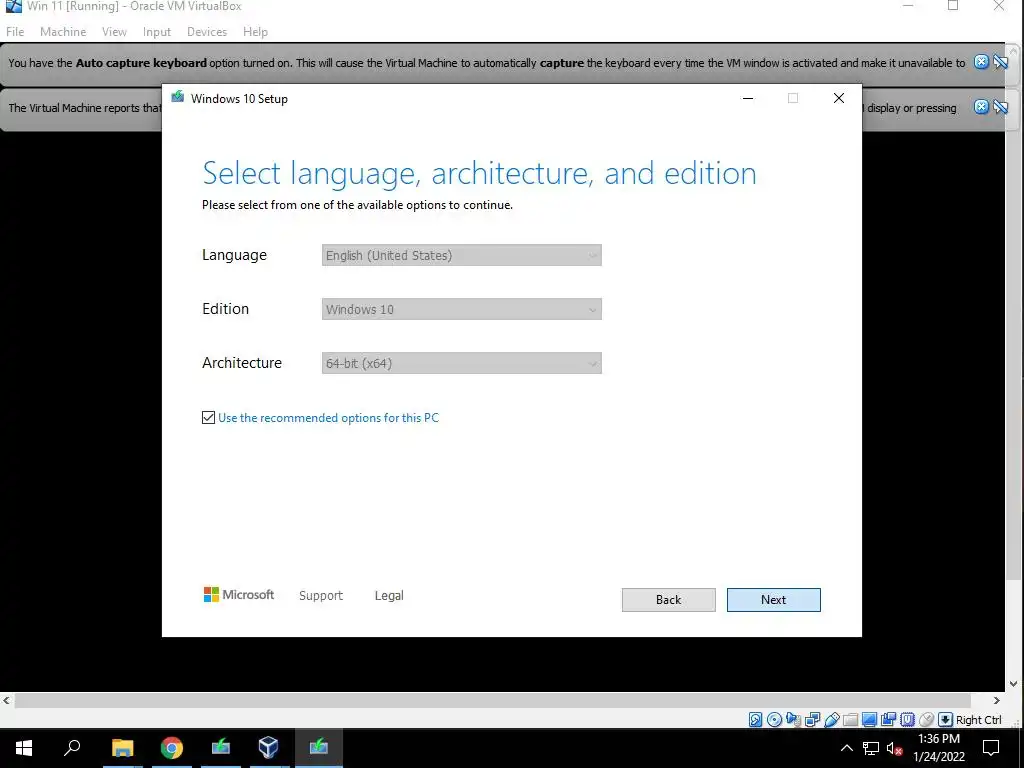The width and height of the screenshot is (1024, 768).
Task: Click the Back button
Action: pos(668,600)
